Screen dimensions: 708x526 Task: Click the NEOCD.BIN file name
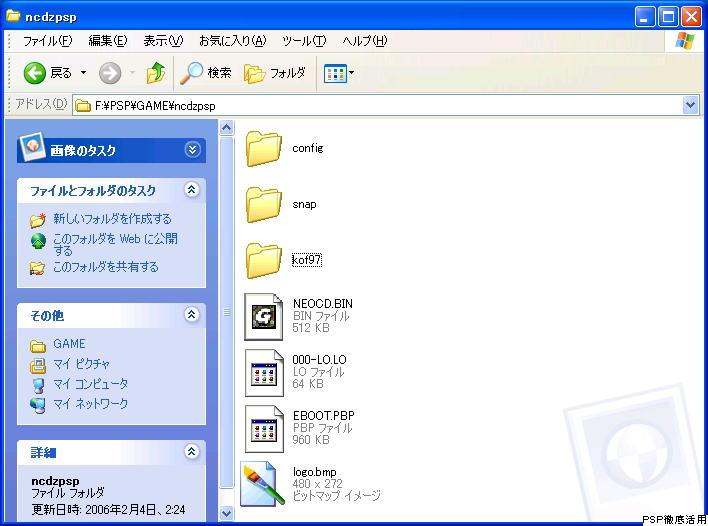point(323,304)
